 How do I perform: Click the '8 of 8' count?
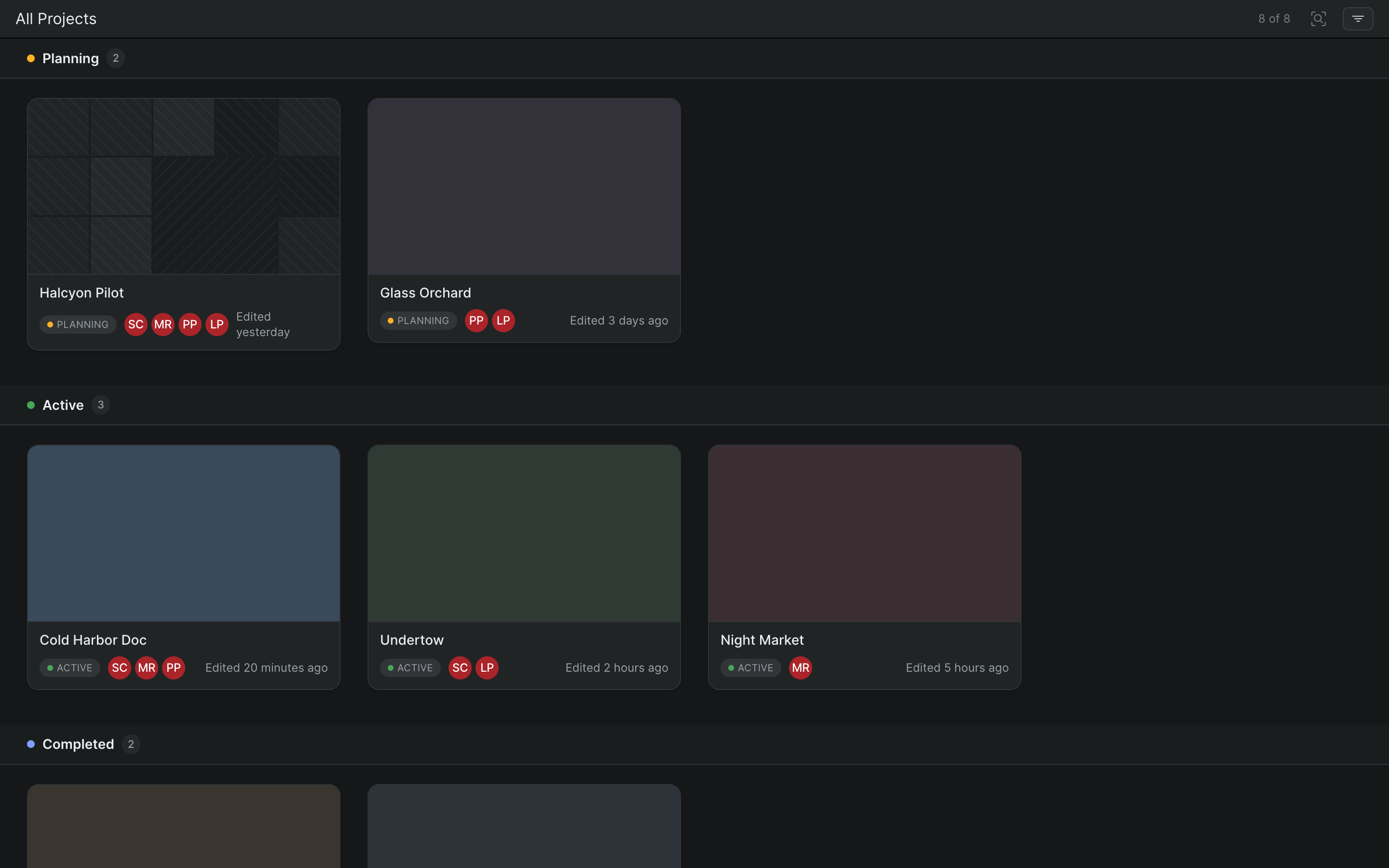tap(1274, 19)
